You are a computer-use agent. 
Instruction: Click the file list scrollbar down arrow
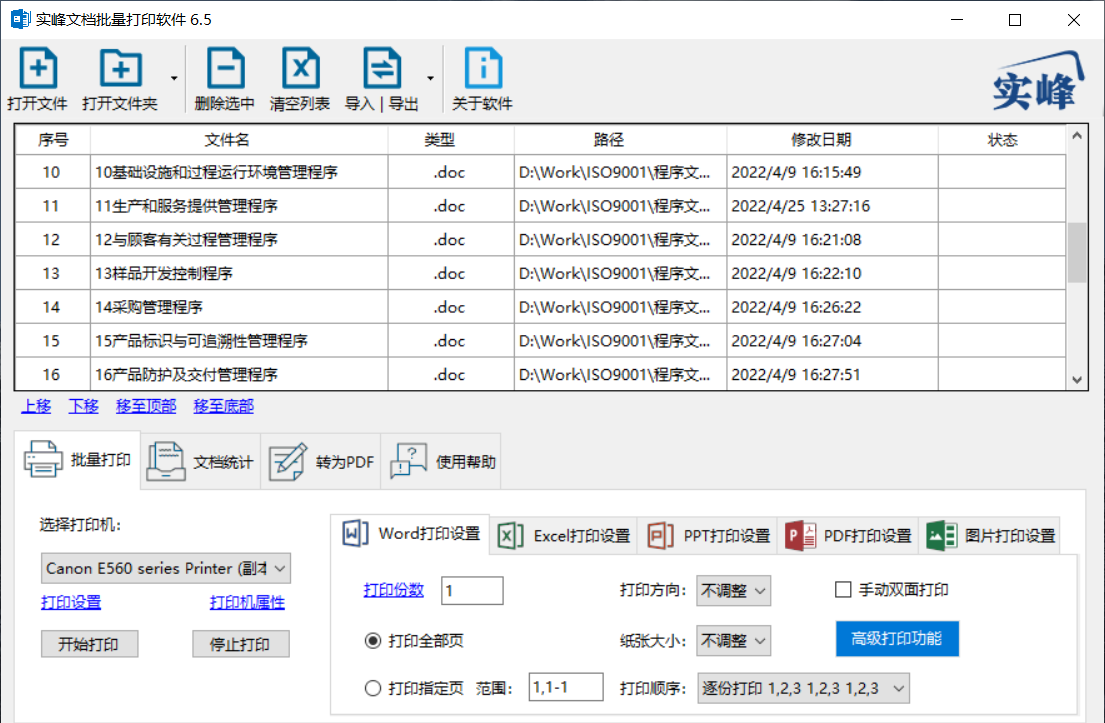coord(1076,380)
